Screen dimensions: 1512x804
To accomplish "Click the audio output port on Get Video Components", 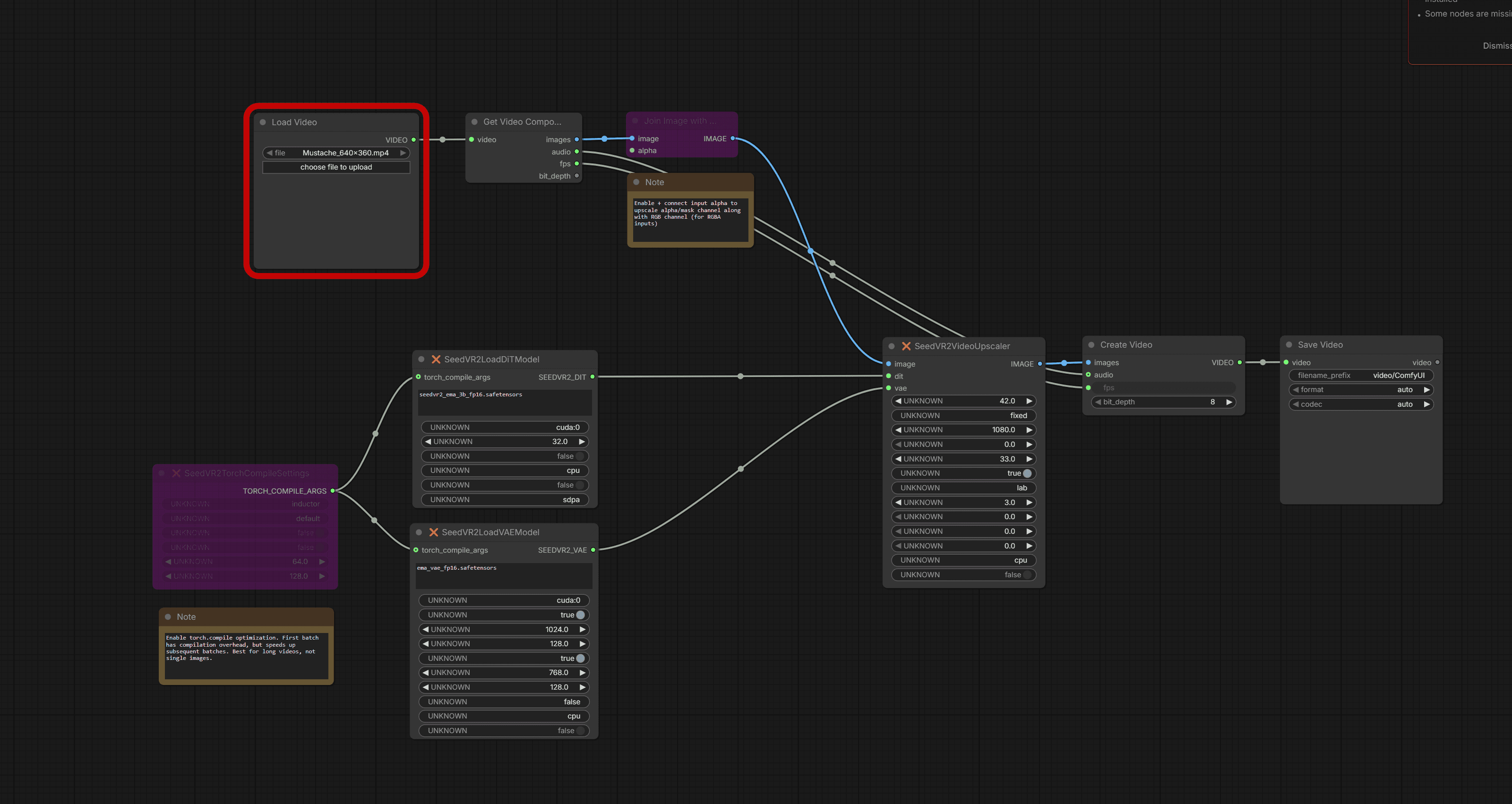I will click(x=576, y=152).
